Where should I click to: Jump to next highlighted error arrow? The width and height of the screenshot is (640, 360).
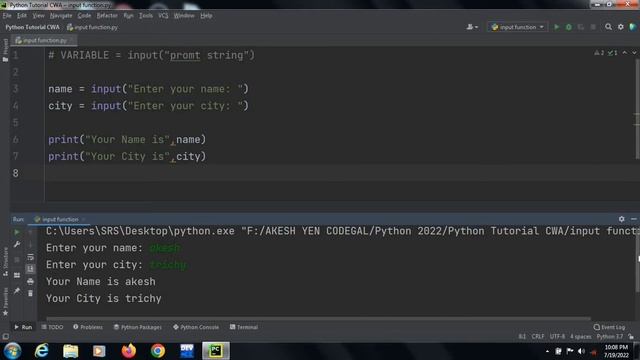point(634,53)
